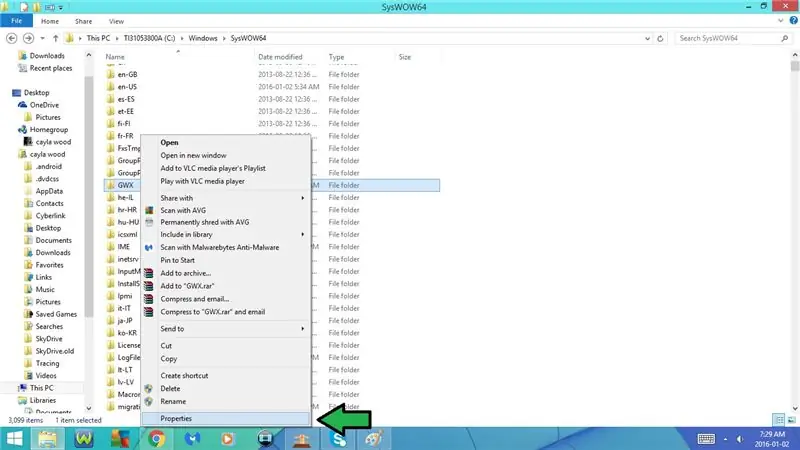The width and height of the screenshot is (800, 450).
Task: Expand the Send to submenu arrow
Action: [x=303, y=329]
